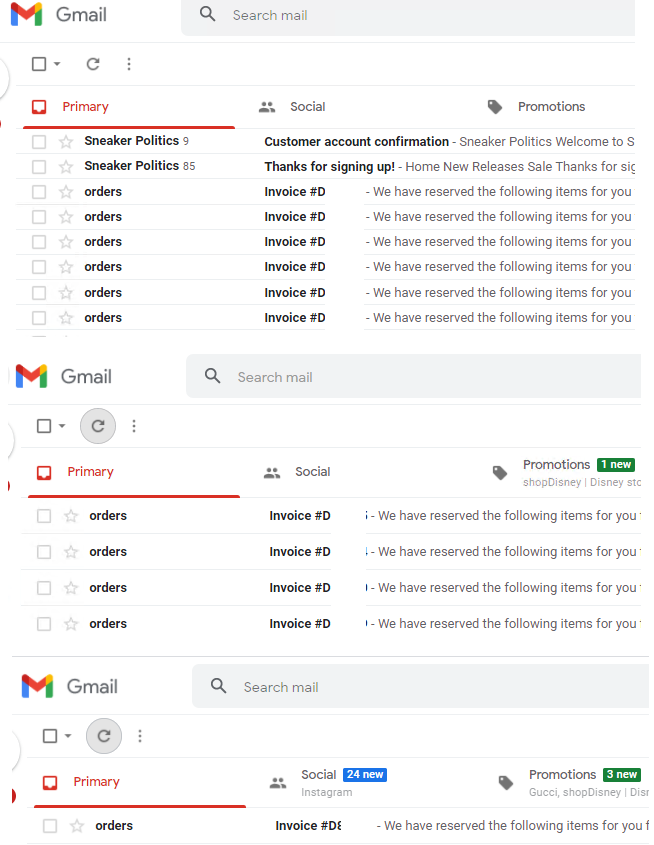
Task: Select Primary tab in the bottom Gmail screenshot
Action: coord(140,782)
